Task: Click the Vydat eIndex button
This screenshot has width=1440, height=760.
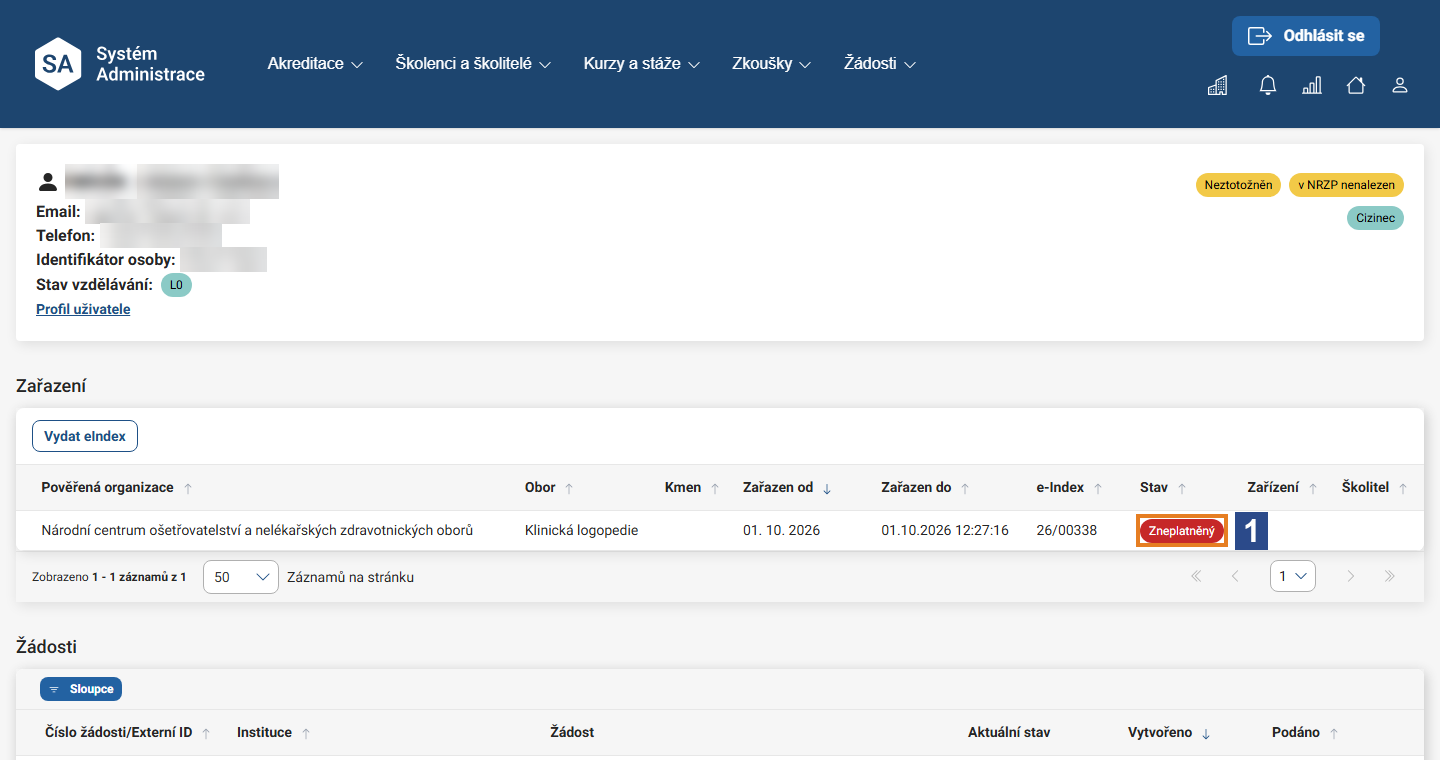Action: click(85, 437)
